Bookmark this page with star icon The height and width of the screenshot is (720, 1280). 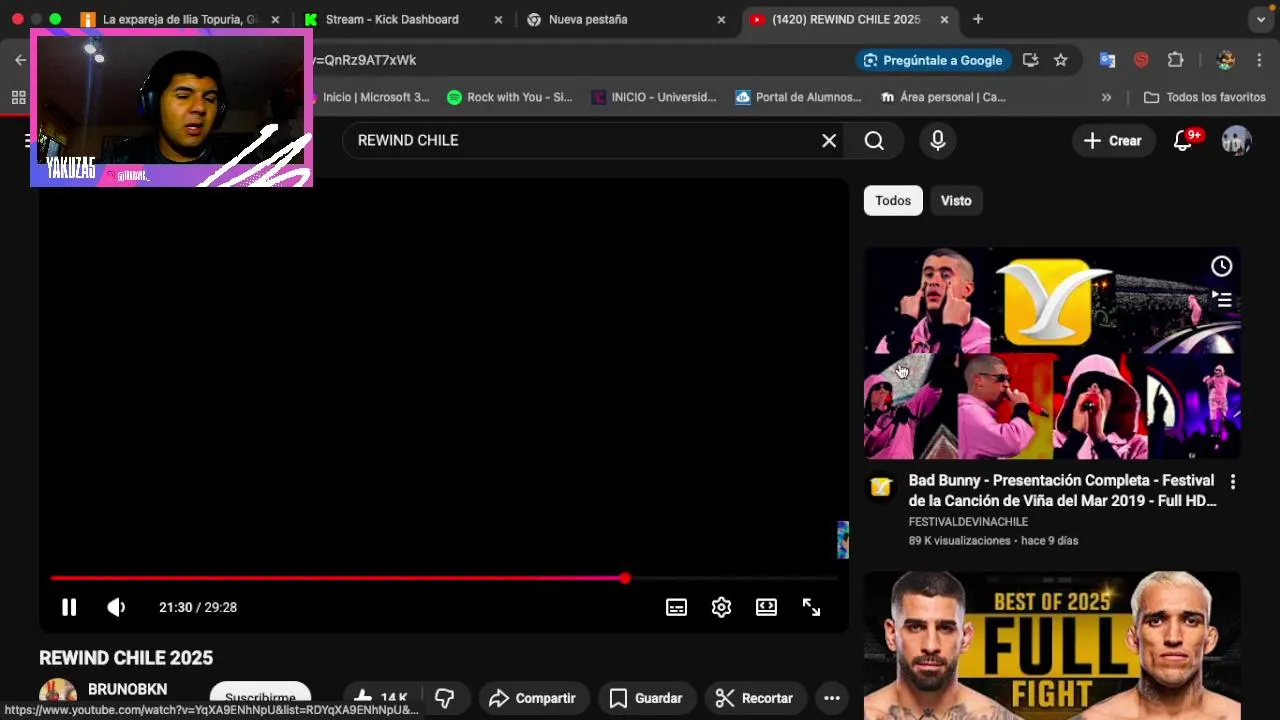click(1061, 60)
